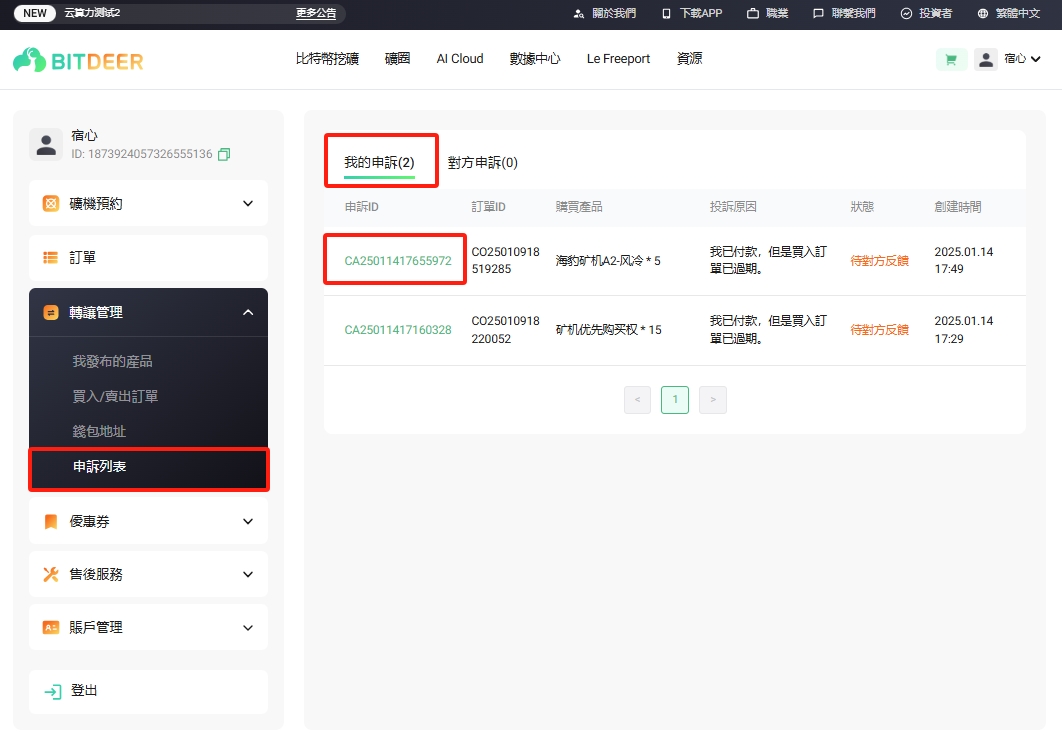The height and width of the screenshot is (741, 1062).
Task: Click announcement text 云算力测试2
Action: pyautogui.click(x=92, y=13)
